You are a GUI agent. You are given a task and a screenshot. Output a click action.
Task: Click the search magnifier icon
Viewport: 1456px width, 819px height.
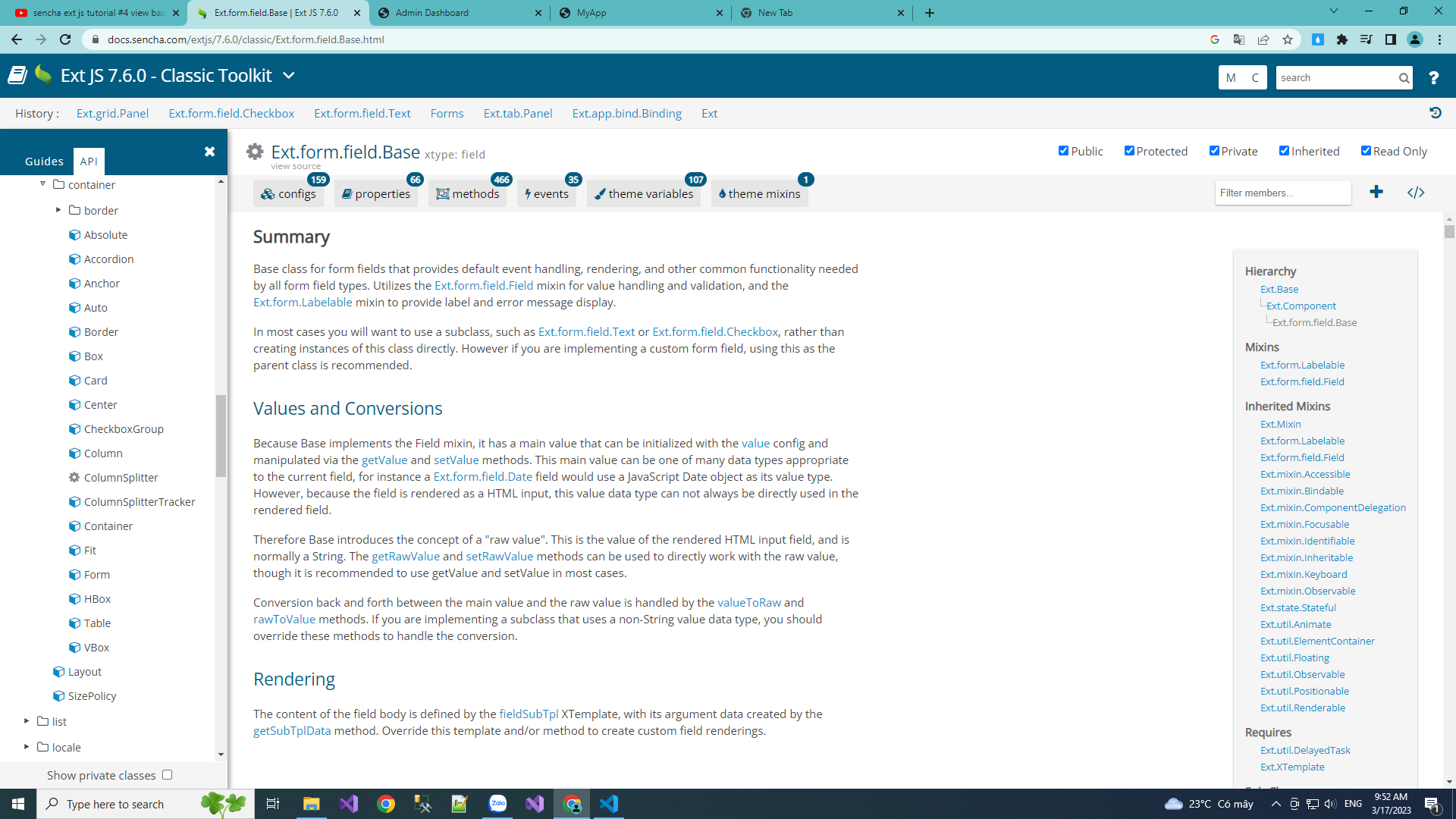pyautogui.click(x=1404, y=78)
